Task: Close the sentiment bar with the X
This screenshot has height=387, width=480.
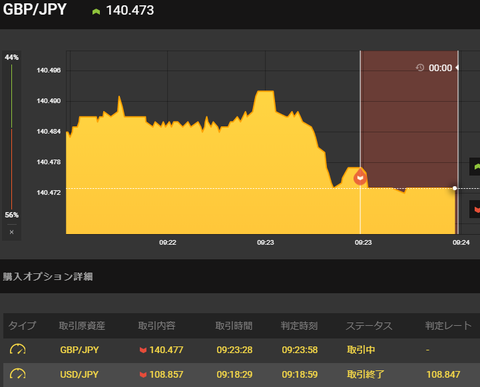Action: point(12,232)
